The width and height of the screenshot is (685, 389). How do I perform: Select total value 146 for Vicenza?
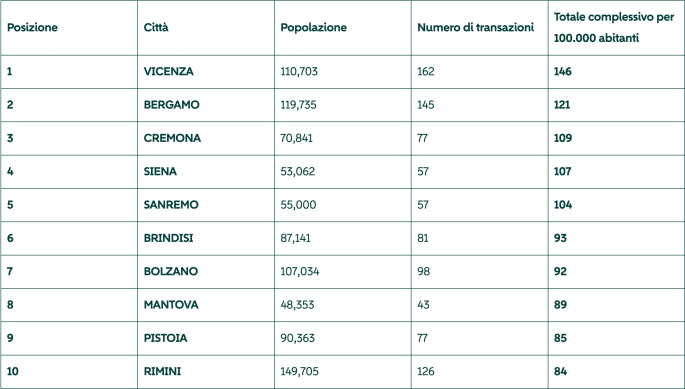click(563, 71)
